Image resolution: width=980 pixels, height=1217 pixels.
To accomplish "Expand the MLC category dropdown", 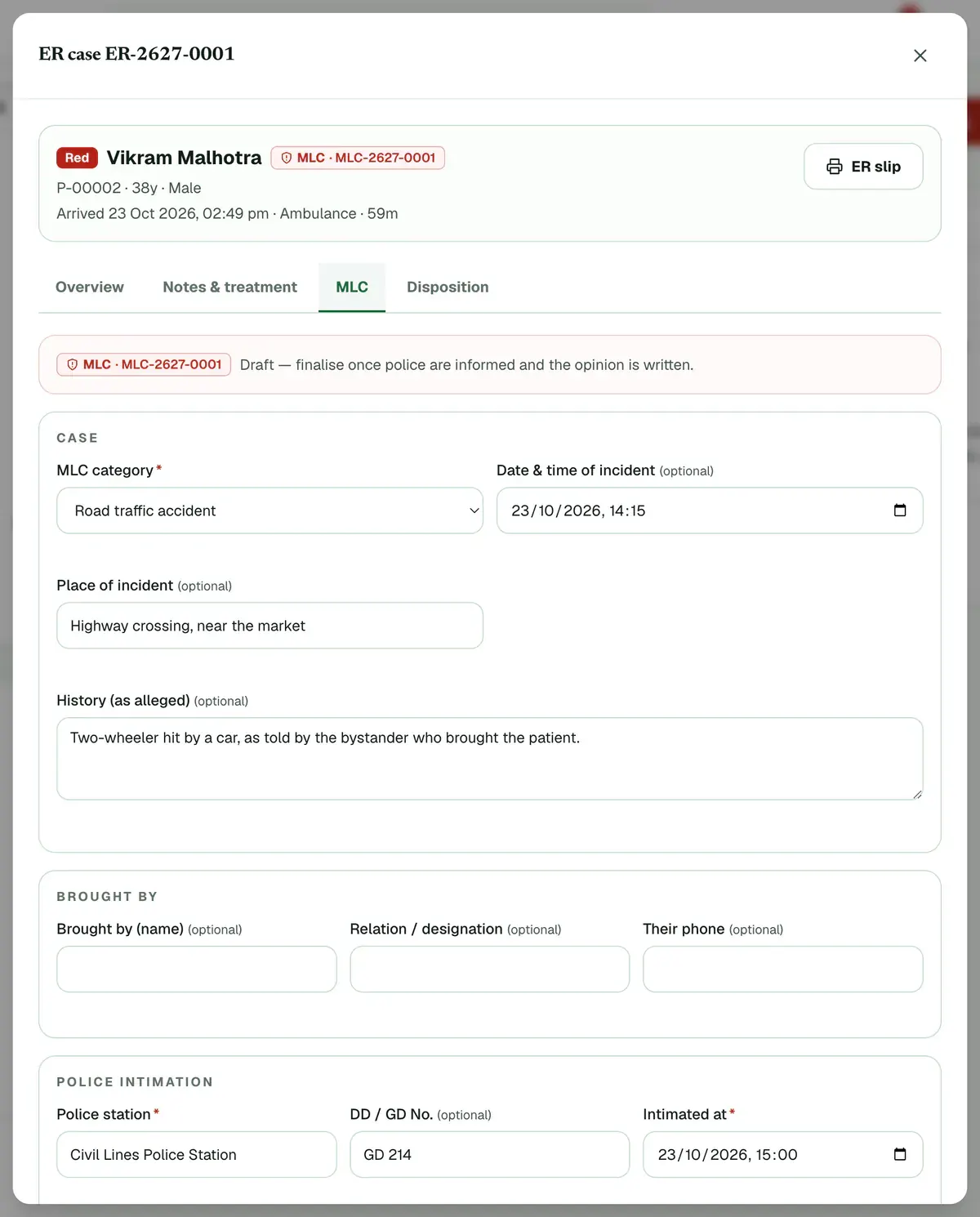I will [269, 510].
